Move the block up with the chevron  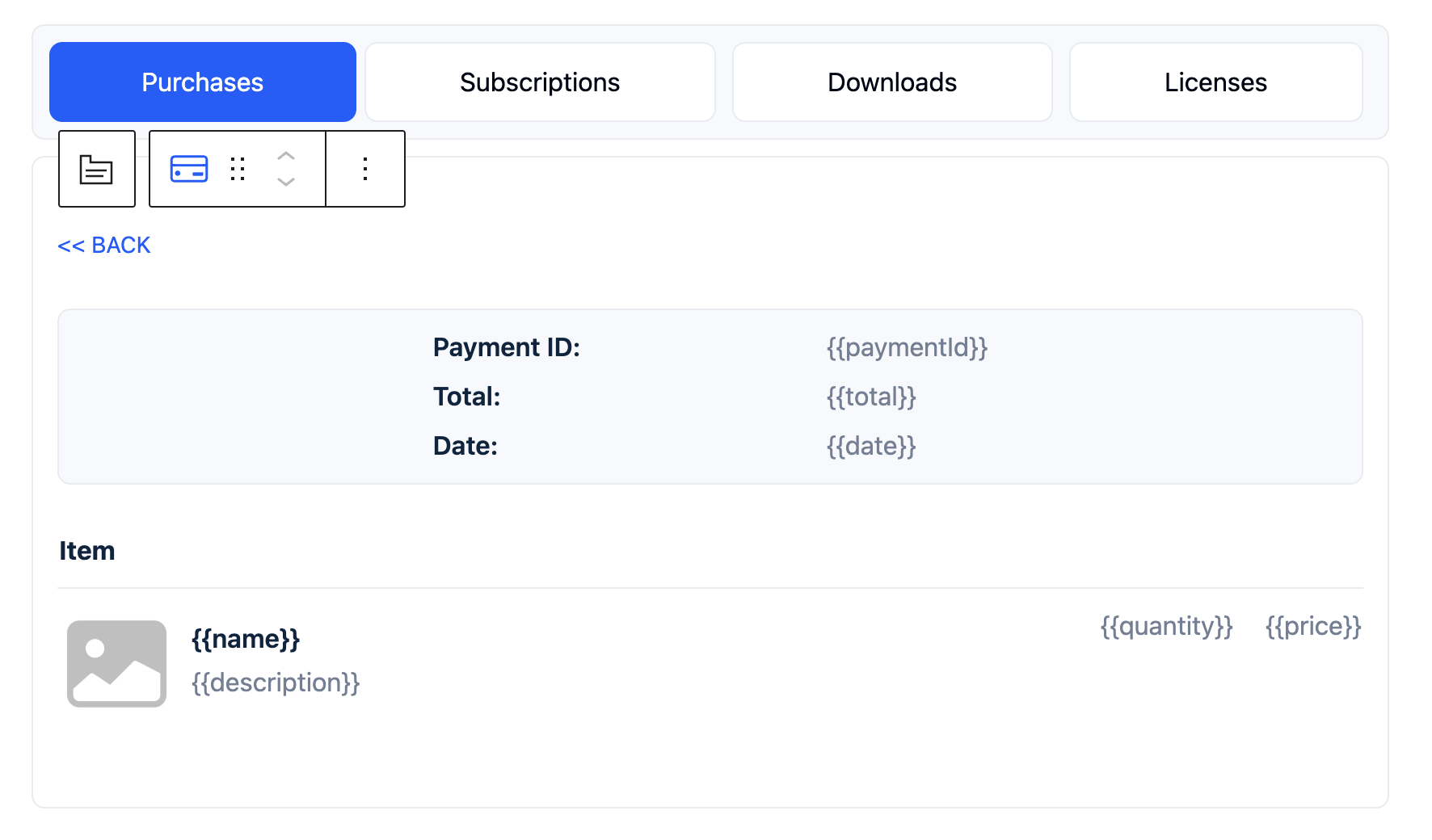pos(285,156)
